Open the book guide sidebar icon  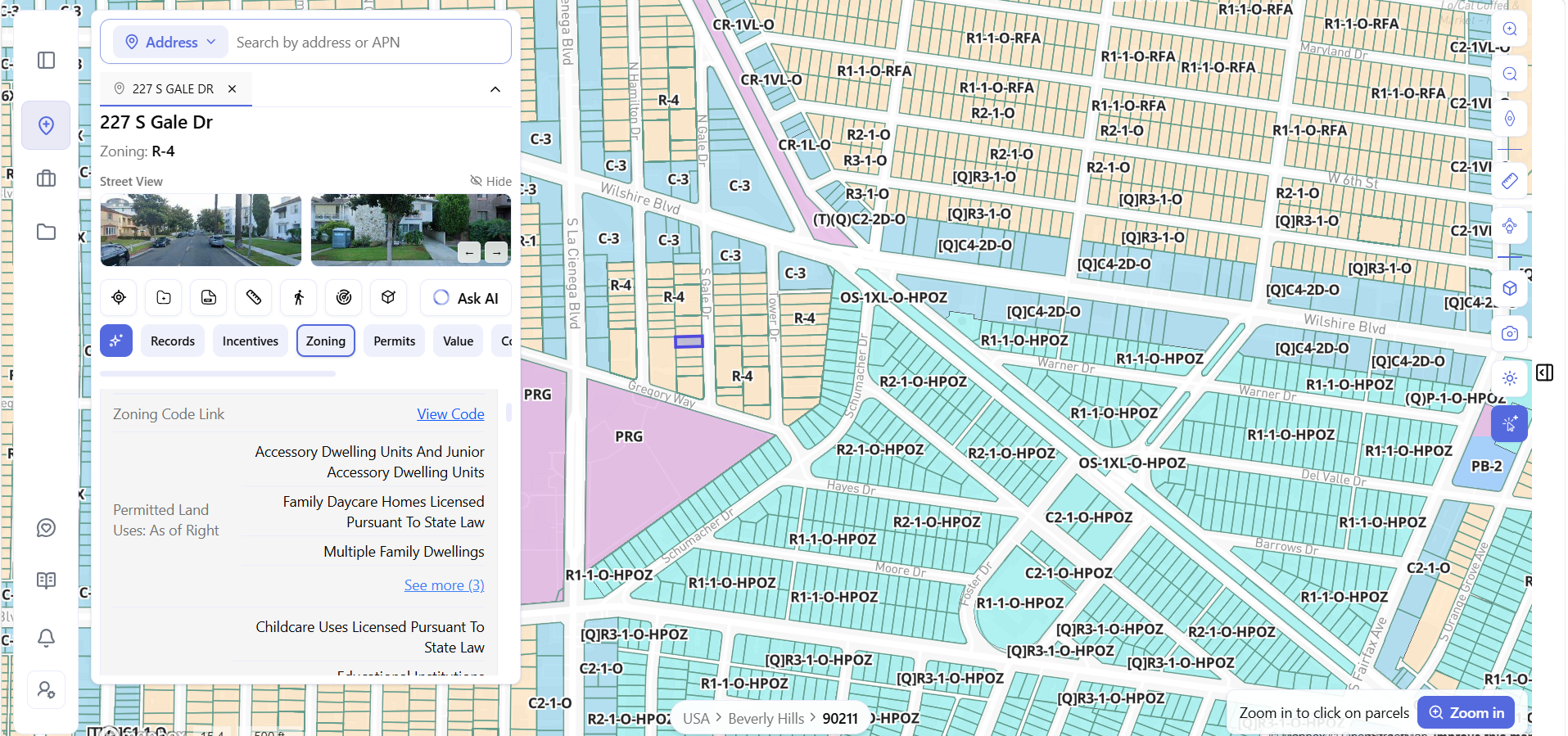[x=46, y=581]
